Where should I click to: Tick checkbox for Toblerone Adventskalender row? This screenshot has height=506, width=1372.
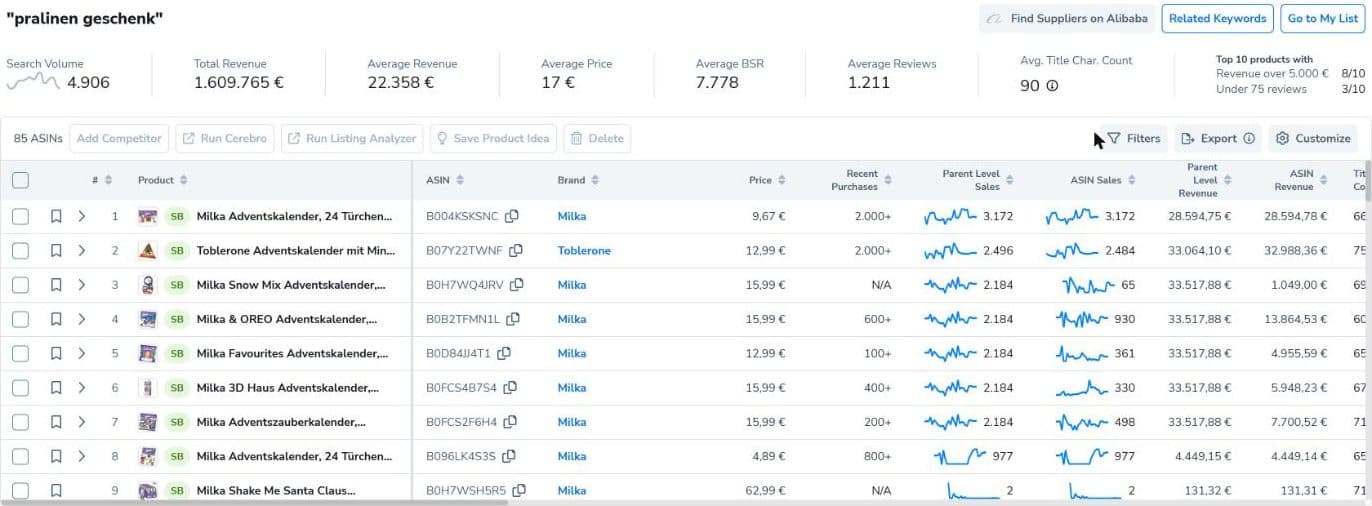coord(20,251)
